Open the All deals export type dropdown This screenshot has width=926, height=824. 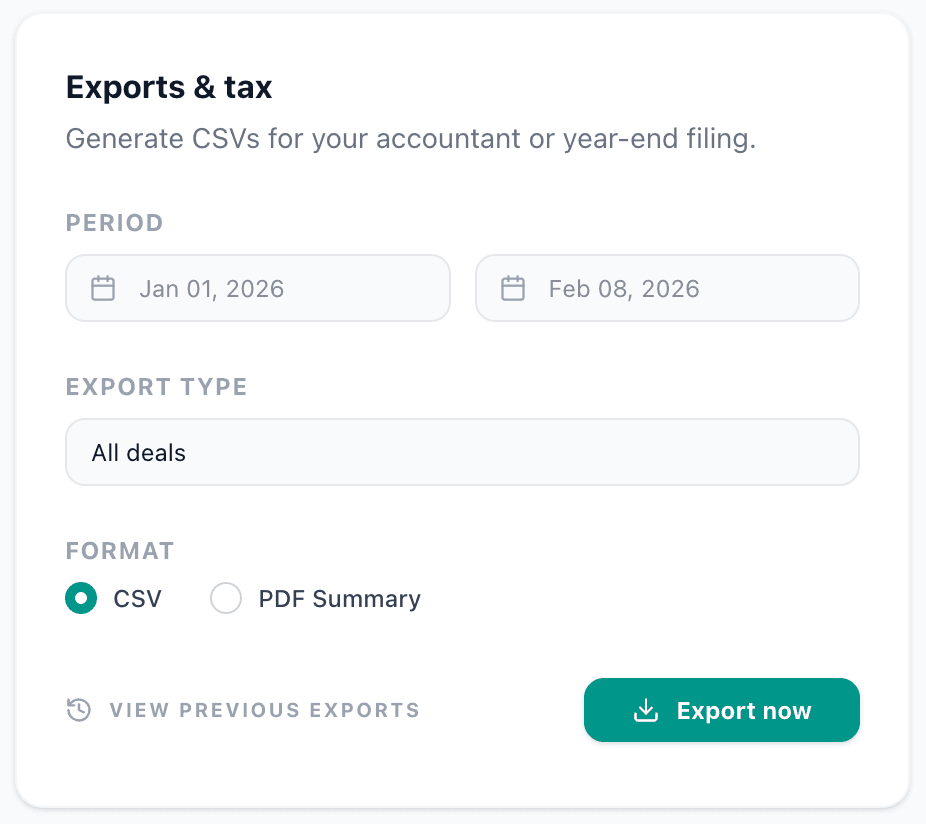(x=462, y=452)
